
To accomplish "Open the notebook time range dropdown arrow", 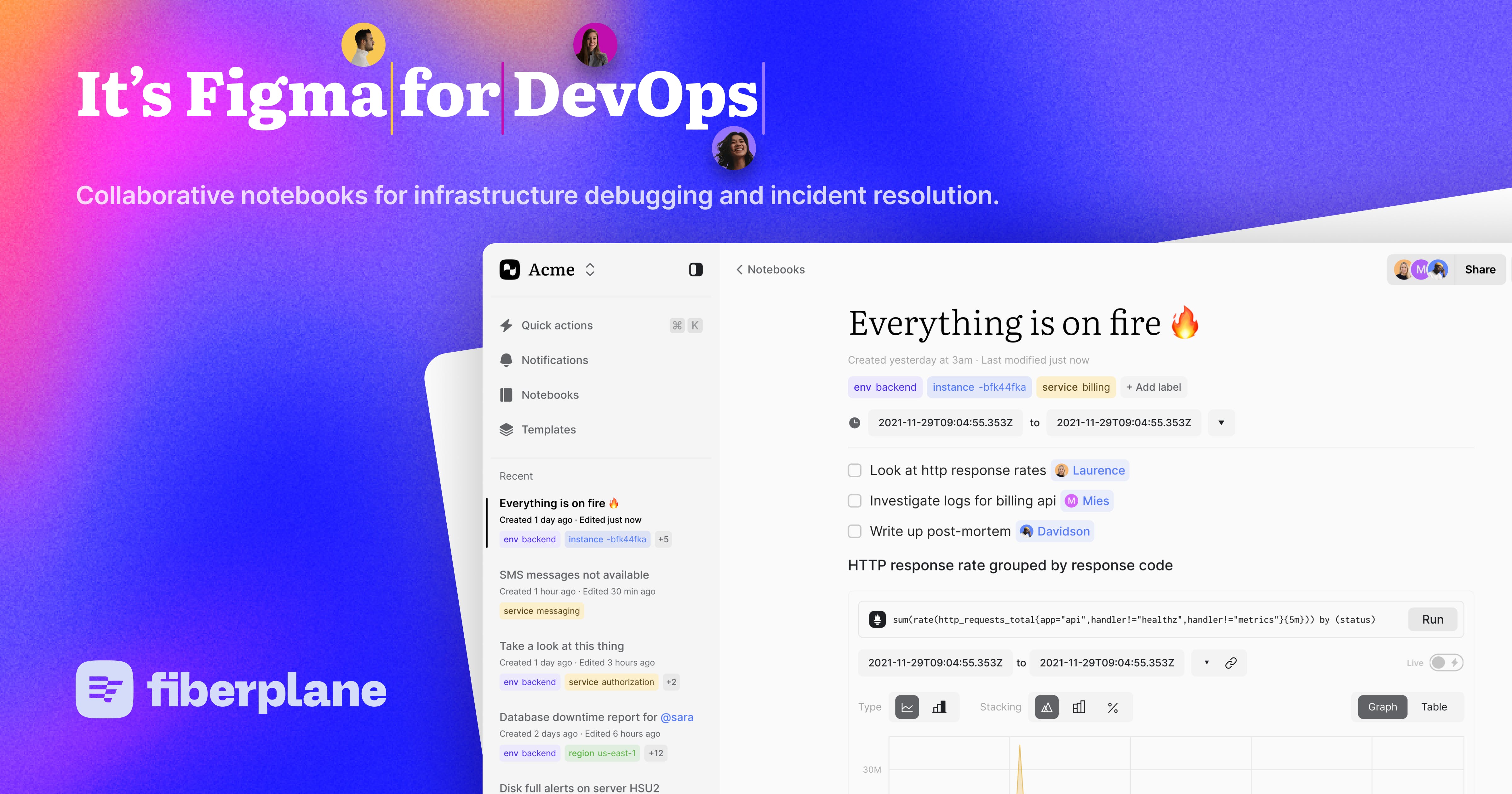I will pos(1222,423).
